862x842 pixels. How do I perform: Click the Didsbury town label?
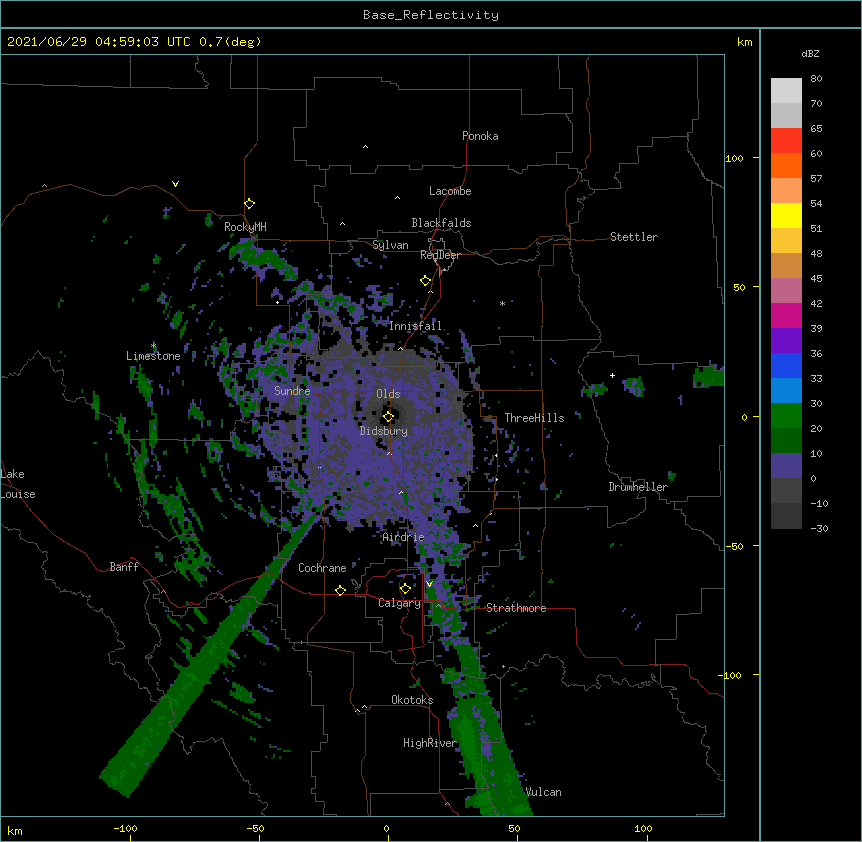(x=384, y=431)
